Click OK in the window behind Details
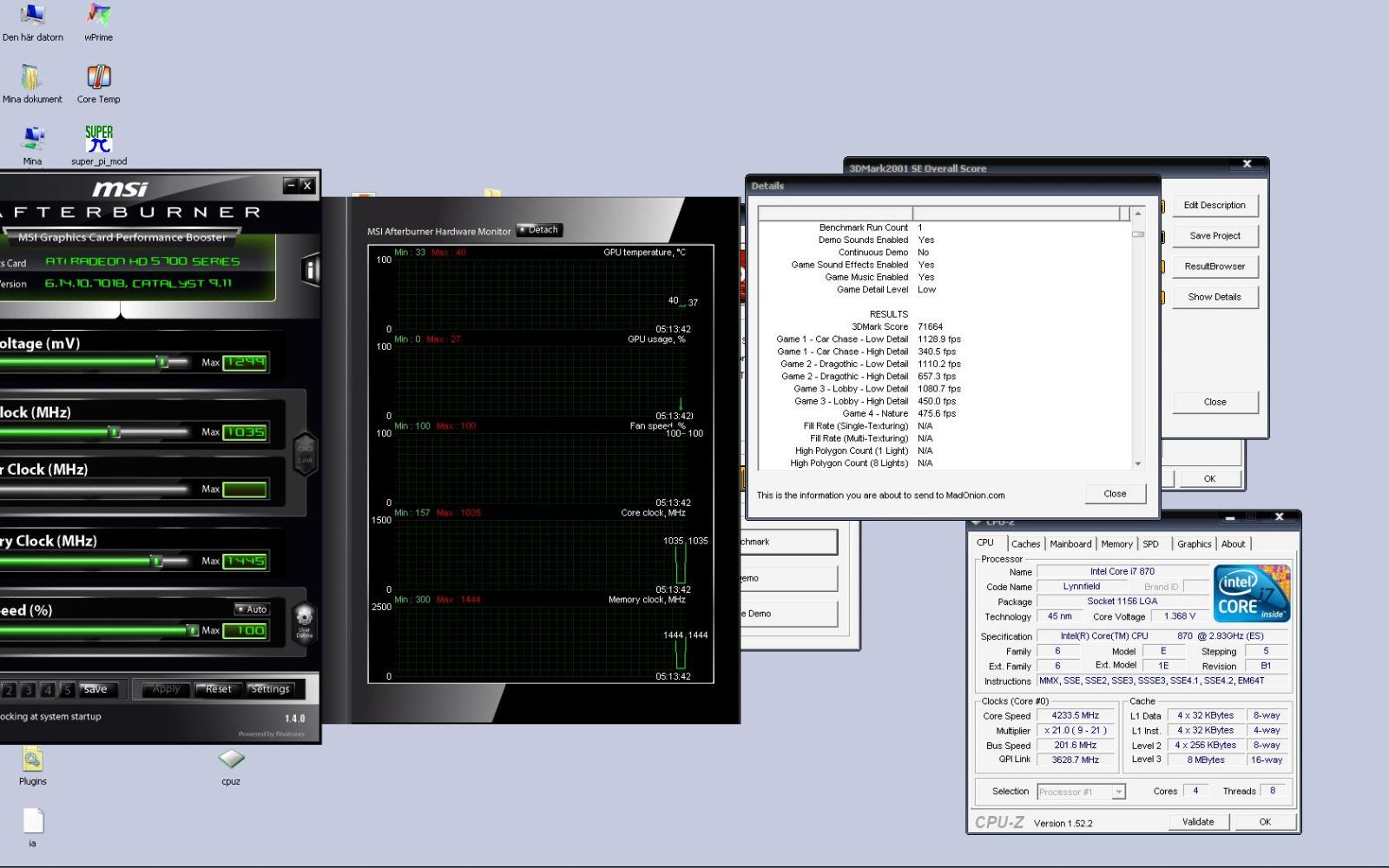The image size is (1389, 868). (1209, 478)
